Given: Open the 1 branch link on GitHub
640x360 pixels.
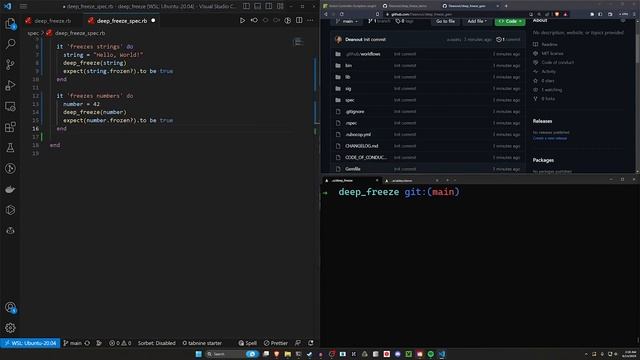Looking at the screenshot, I should 379,21.
